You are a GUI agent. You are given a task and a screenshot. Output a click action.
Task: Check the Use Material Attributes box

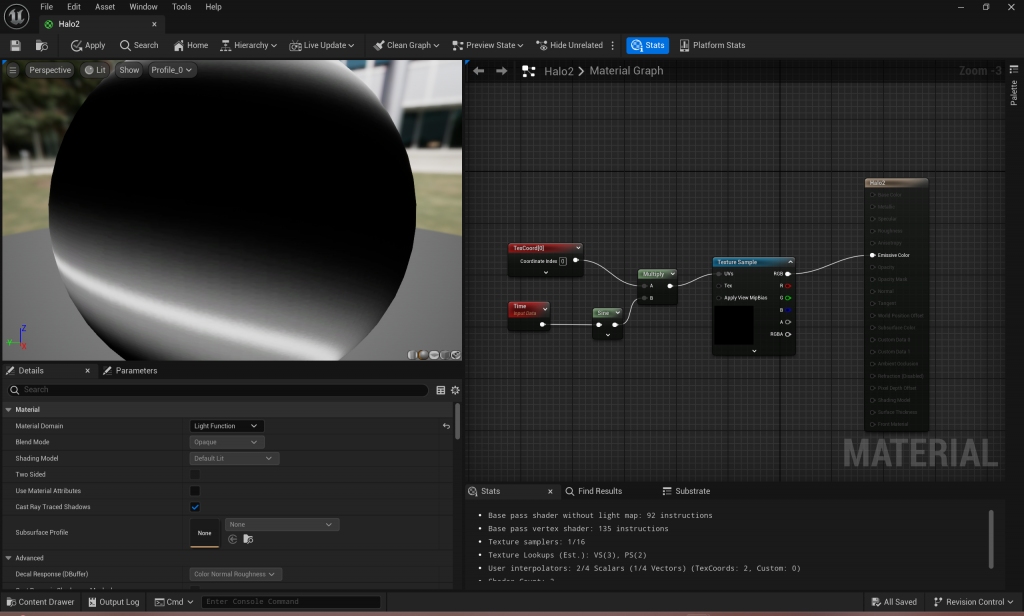point(195,491)
